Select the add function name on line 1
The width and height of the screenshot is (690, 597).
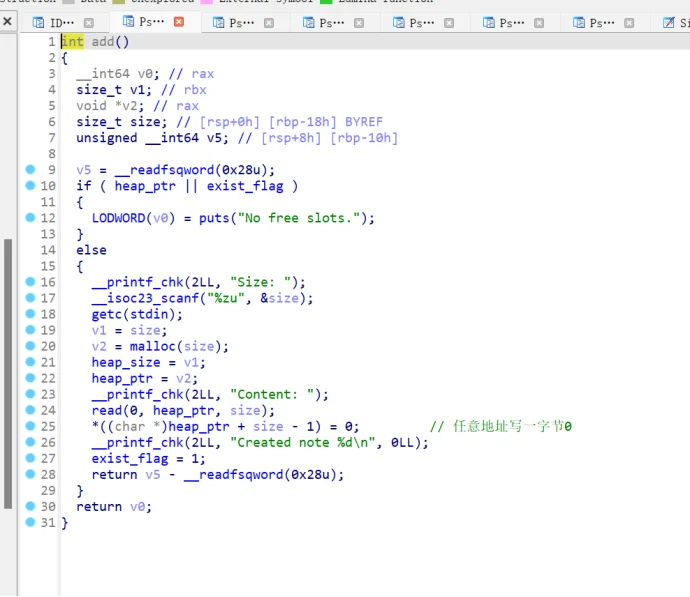[x=103, y=41]
